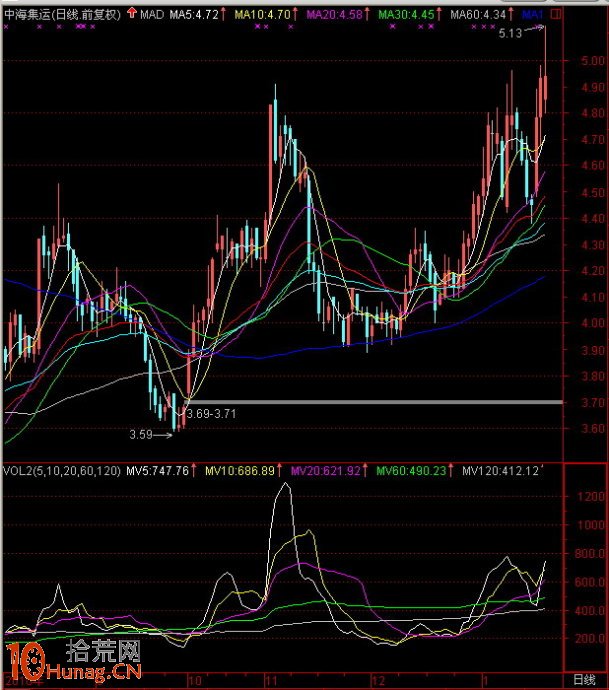This screenshot has width=609, height=690.
Task: Click the small red box icon at top right
Action: coord(556,15)
